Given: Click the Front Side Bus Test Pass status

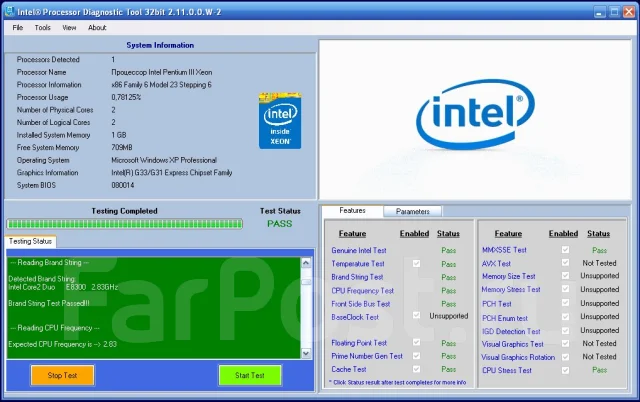Looking at the screenshot, I should pos(449,304).
